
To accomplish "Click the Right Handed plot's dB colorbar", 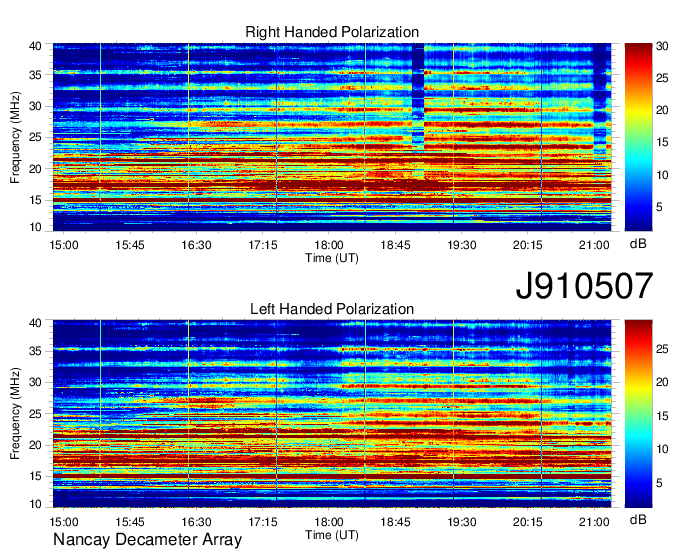I will [x=638, y=137].
